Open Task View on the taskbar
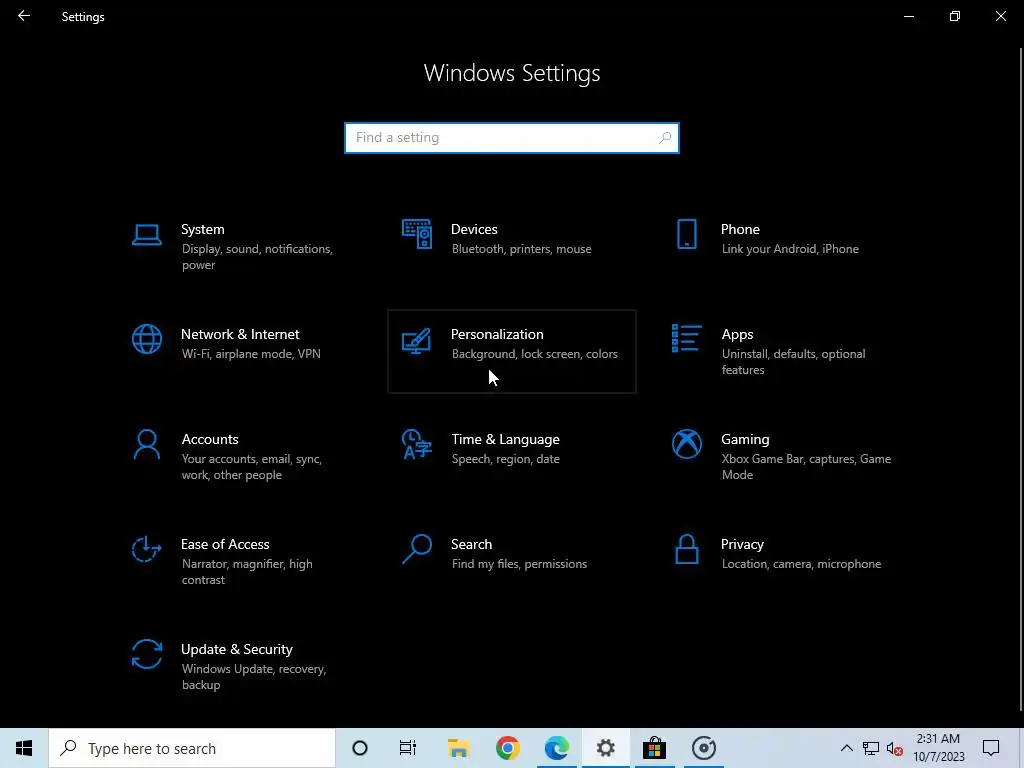The image size is (1024, 768). pos(408,748)
